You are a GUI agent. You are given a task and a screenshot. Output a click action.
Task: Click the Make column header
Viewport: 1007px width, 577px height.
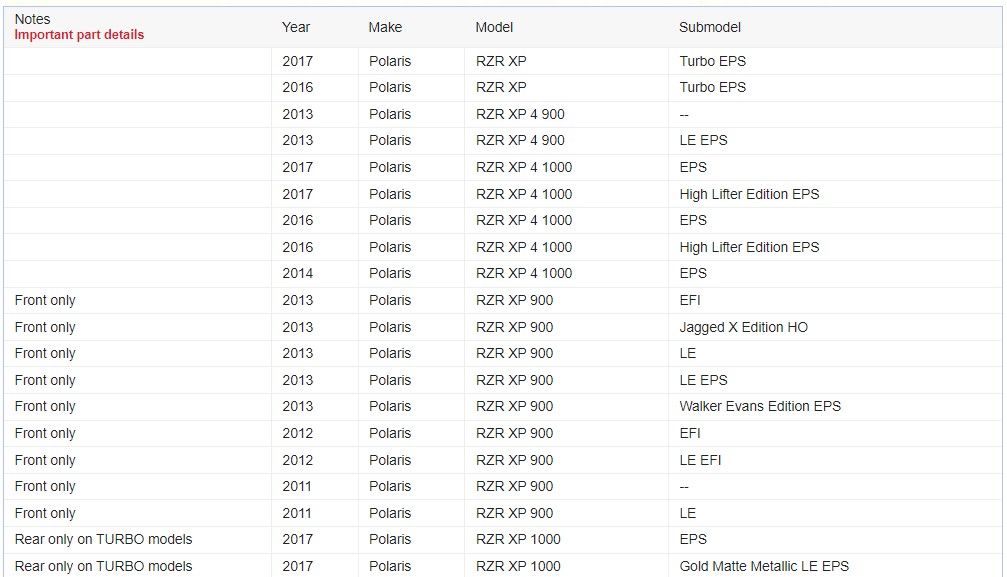tap(385, 27)
